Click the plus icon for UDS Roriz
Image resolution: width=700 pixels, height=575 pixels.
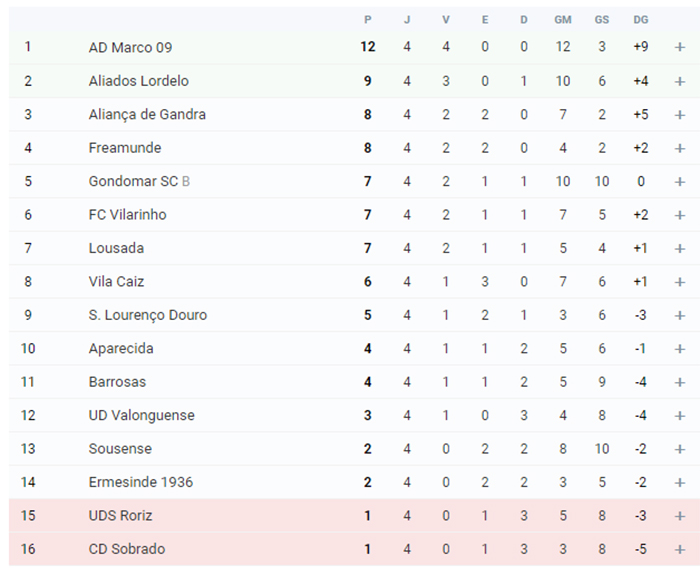click(679, 516)
